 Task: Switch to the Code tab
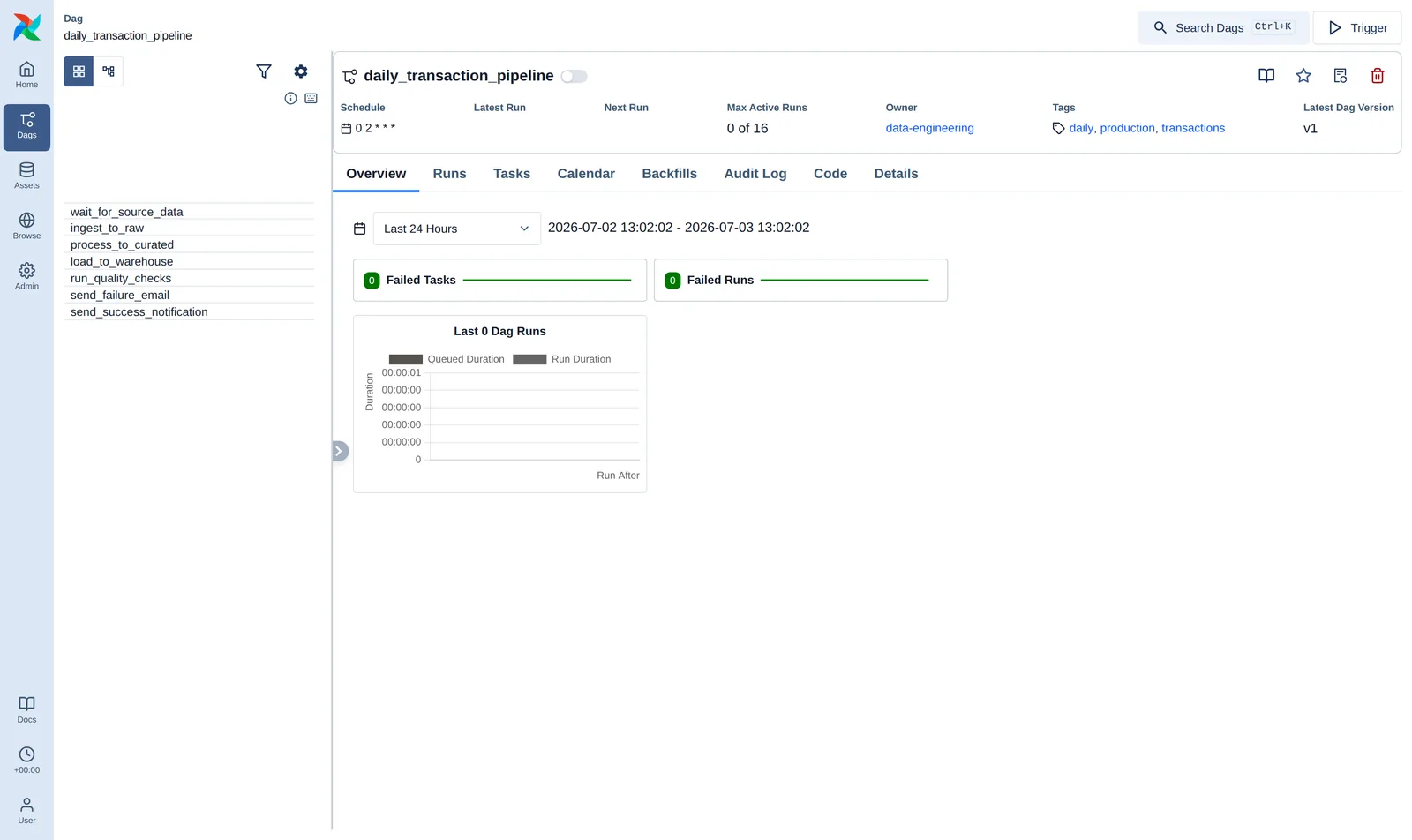pos(830,174)
